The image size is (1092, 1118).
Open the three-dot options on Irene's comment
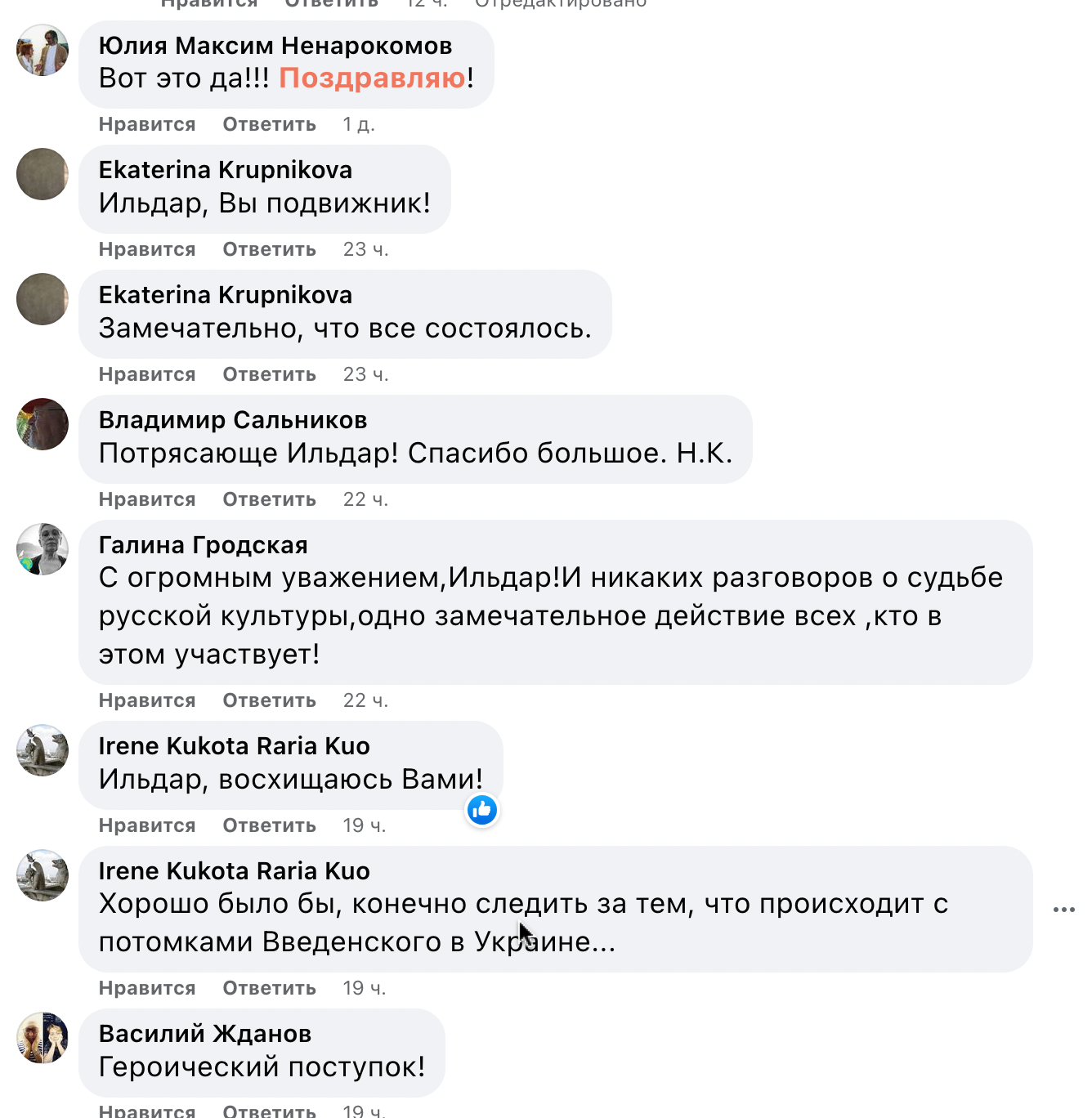(1063, 910)
